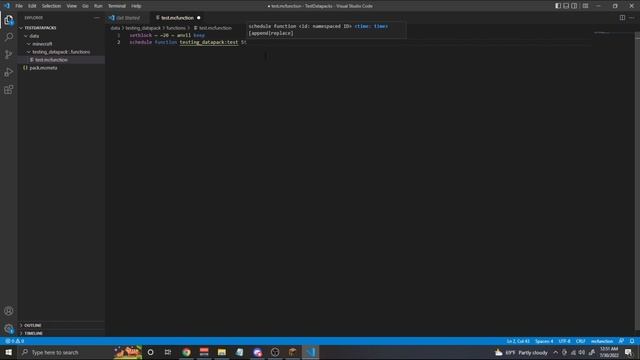Viewport: 640px width, 360px height.
Task: Click the editor minimap
Action: [612, 33]
